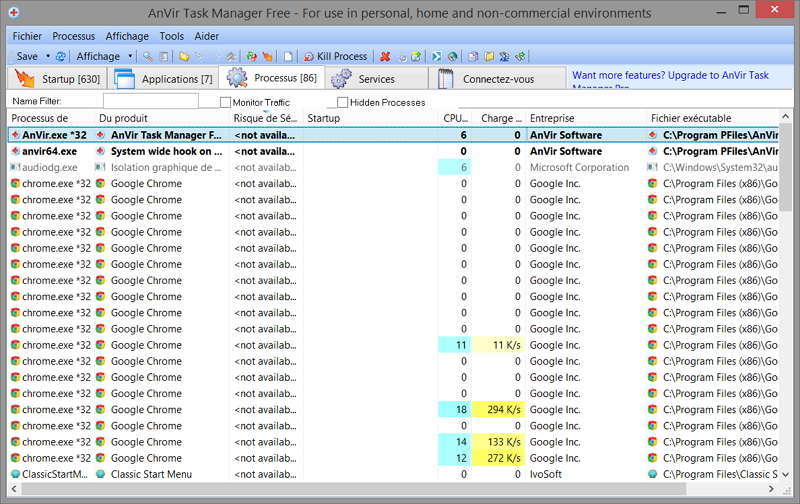Click the vertical scrollbar down arrow
Viewport: 800px width, 504px height.
point(786,474)
